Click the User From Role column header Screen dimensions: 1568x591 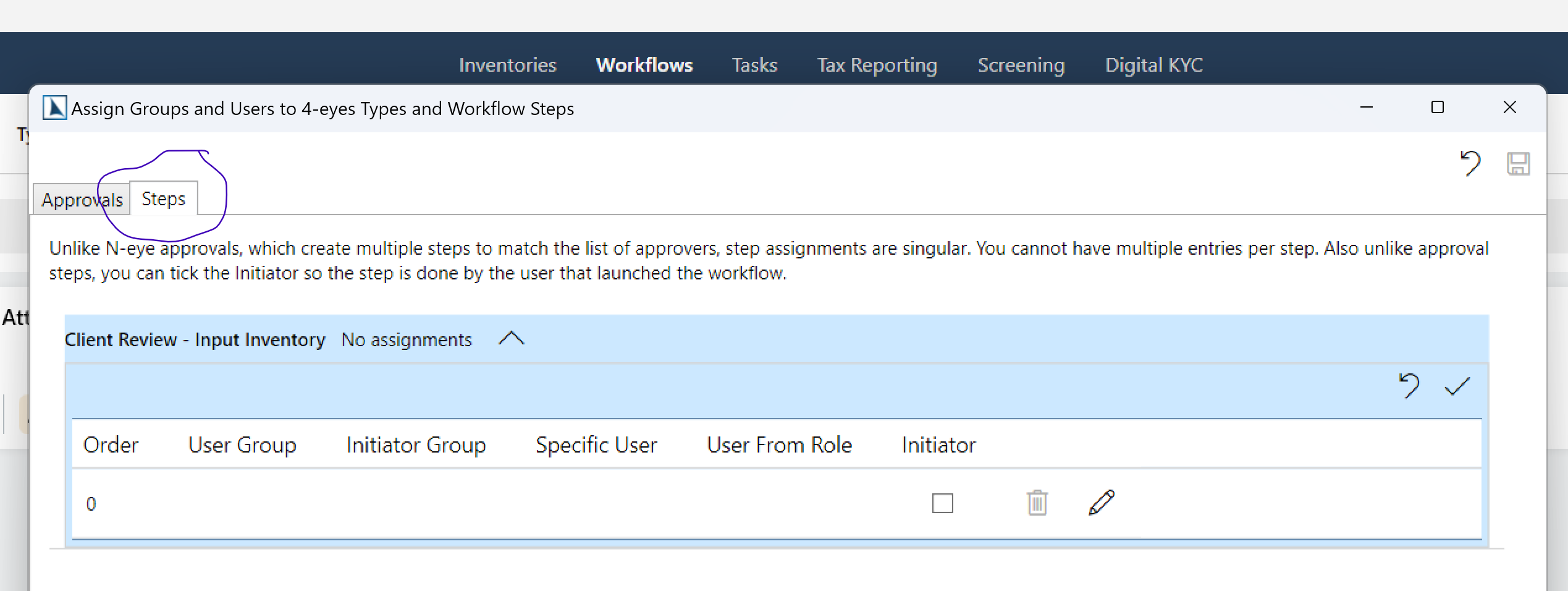[780, 445]
